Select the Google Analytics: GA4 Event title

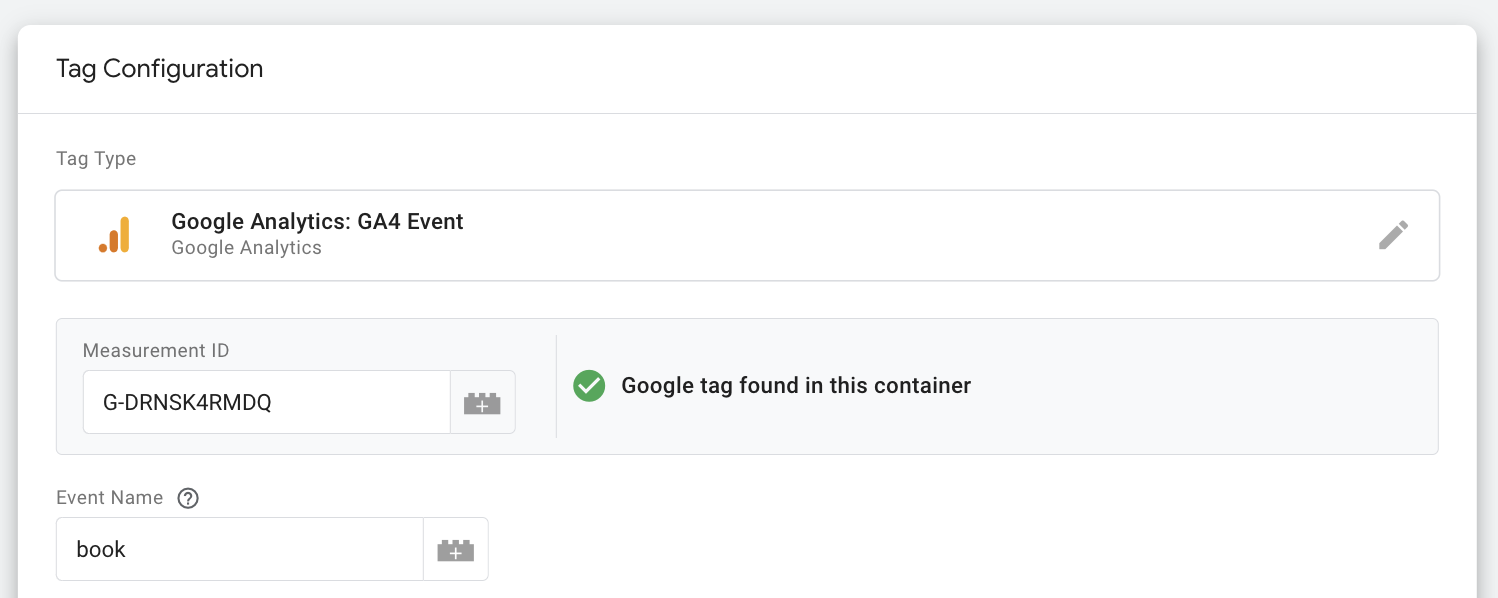click(317, 222)
